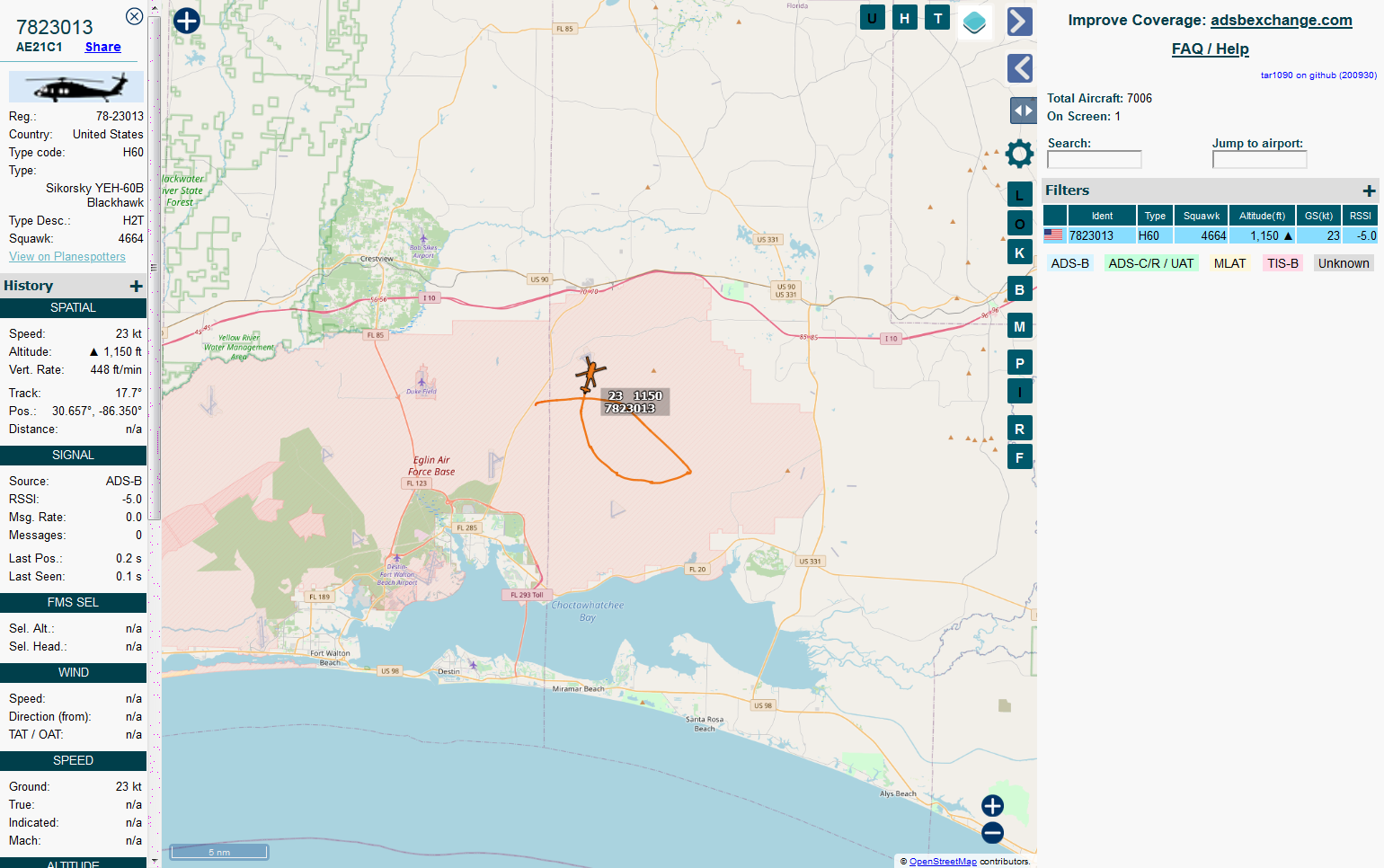Click the Bob Sikes Airport marker
Screen dimensions: 1384x868
coord(423,240)
